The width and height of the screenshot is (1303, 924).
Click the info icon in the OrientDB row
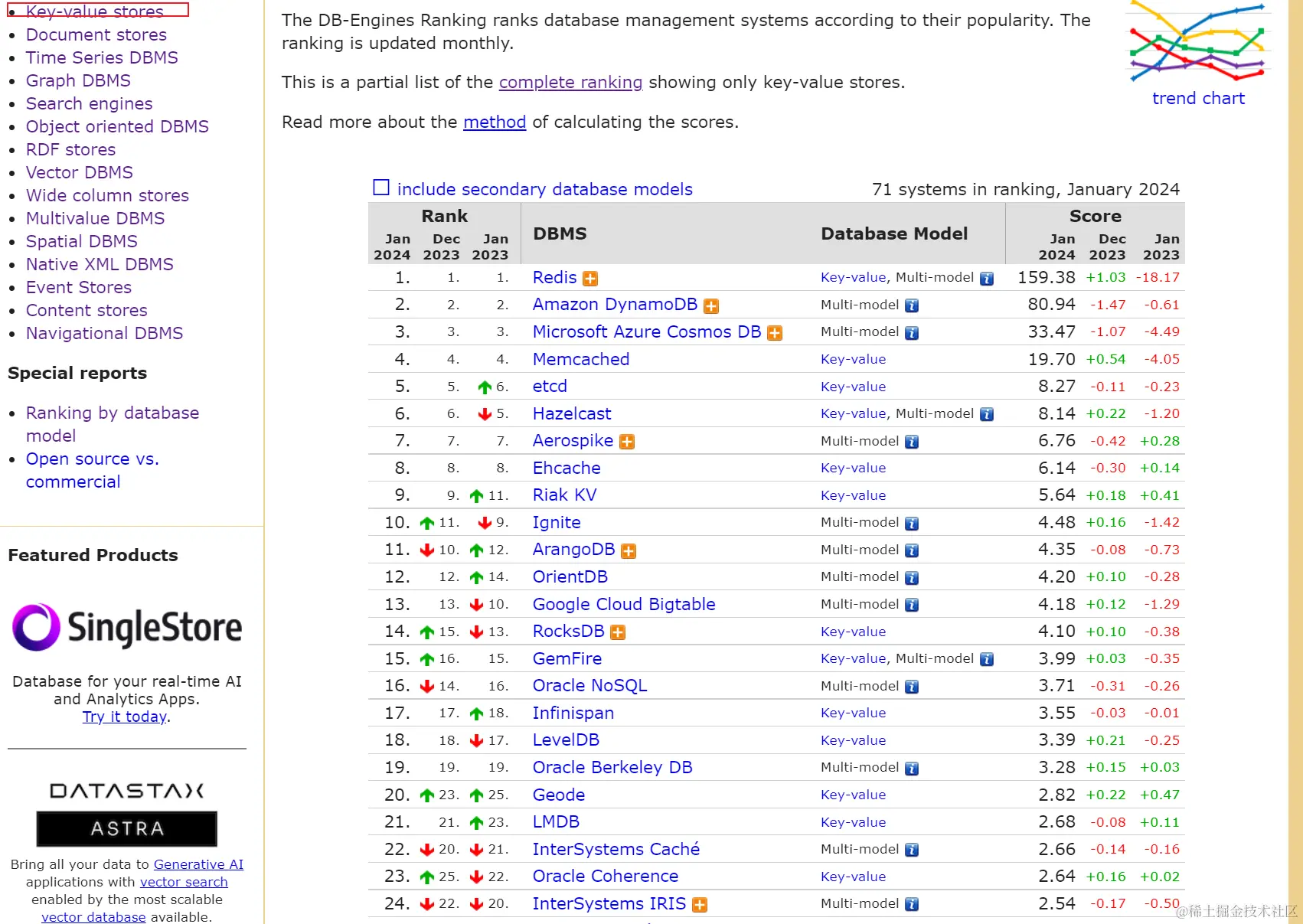pyautogui.click(x=912, y=578)
